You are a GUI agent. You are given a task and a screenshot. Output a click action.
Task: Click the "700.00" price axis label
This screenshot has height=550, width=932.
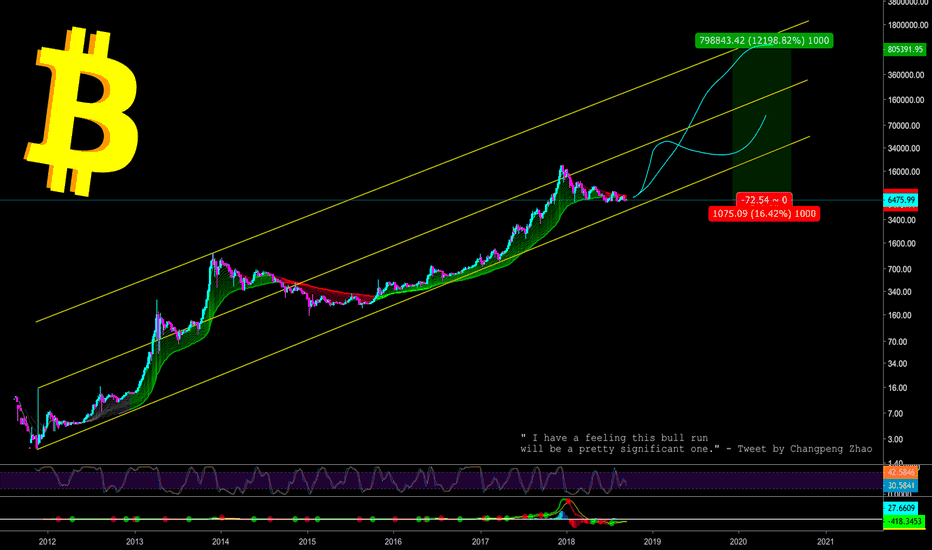pos(900,269)
